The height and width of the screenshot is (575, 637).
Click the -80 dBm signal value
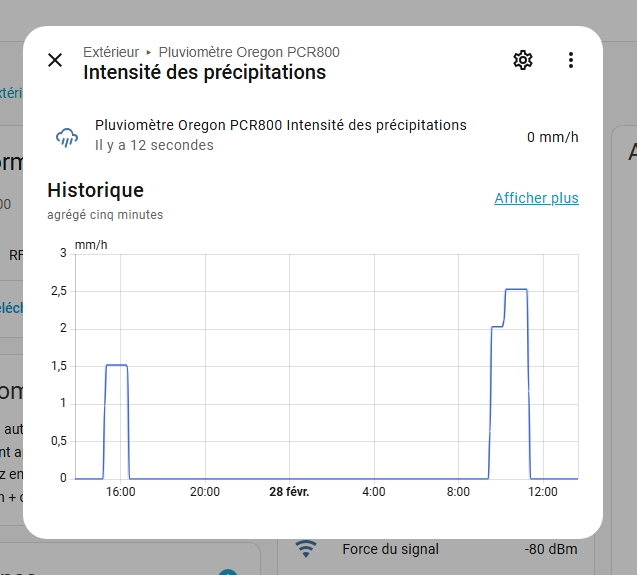pos(553,549)
